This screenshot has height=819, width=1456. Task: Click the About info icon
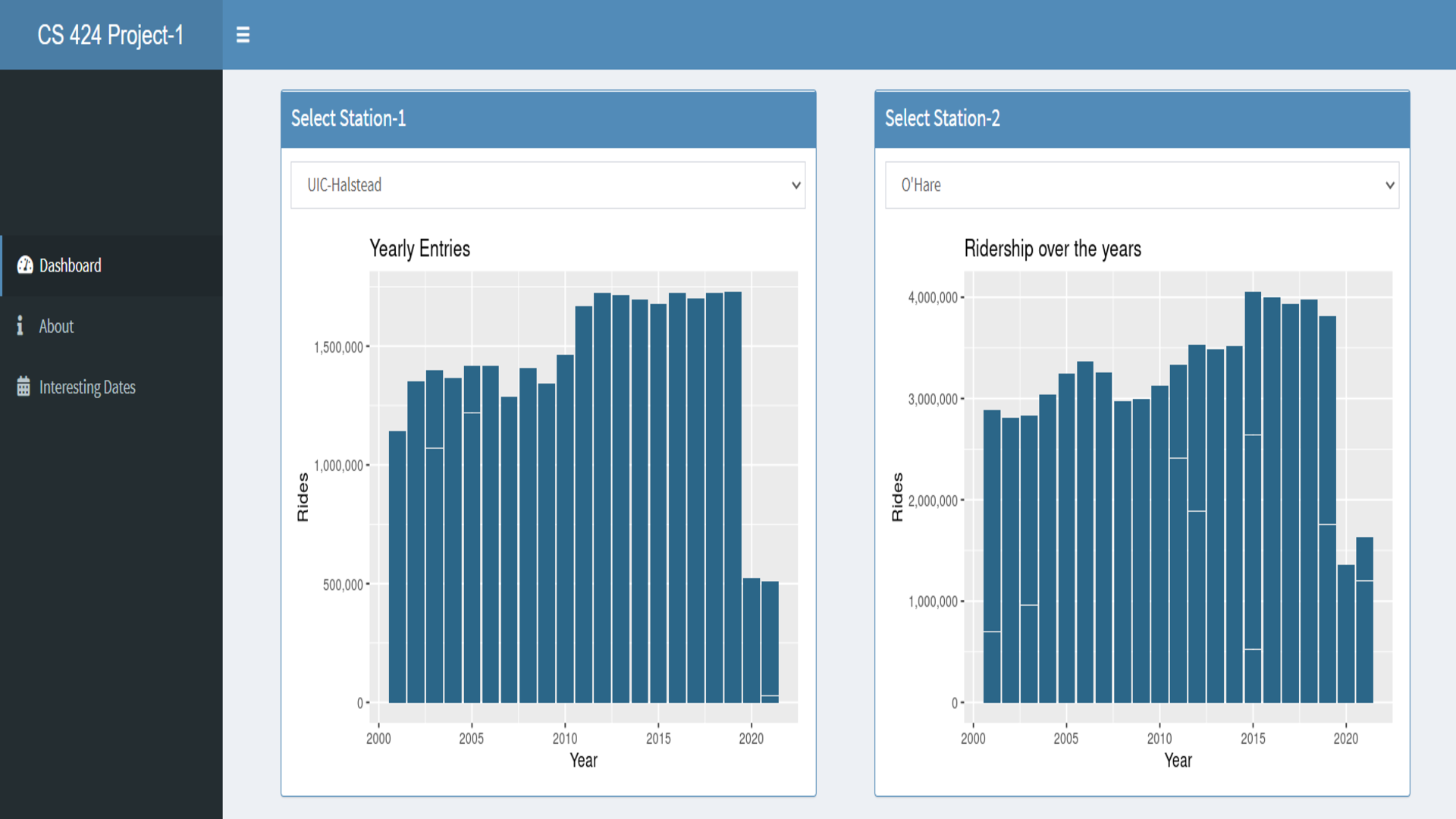pos(20,326)
